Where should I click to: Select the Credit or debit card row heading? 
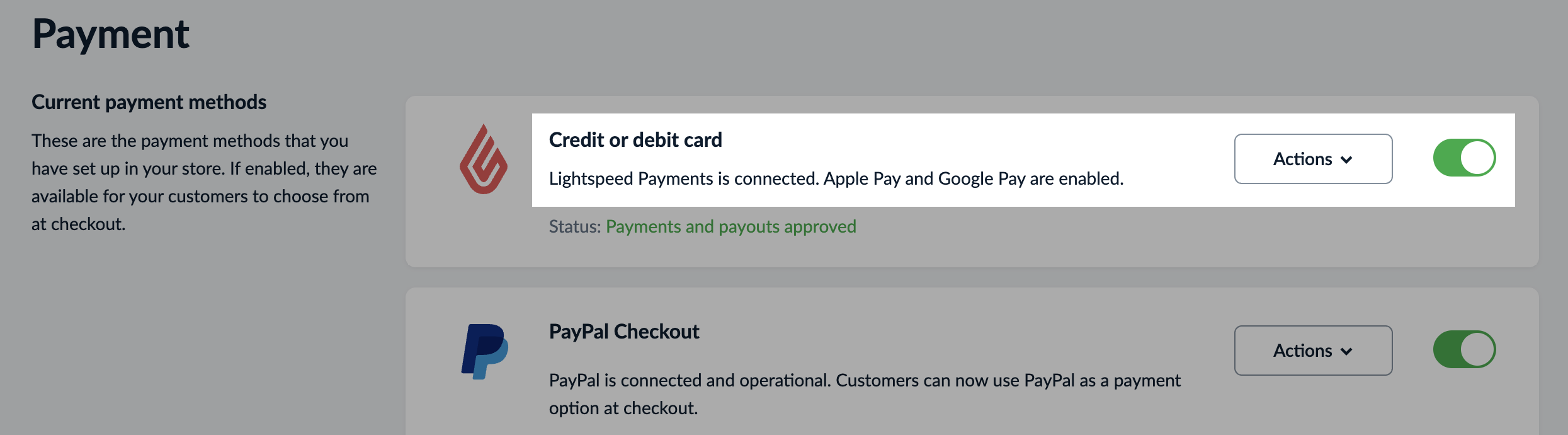(x=636, y=139)
